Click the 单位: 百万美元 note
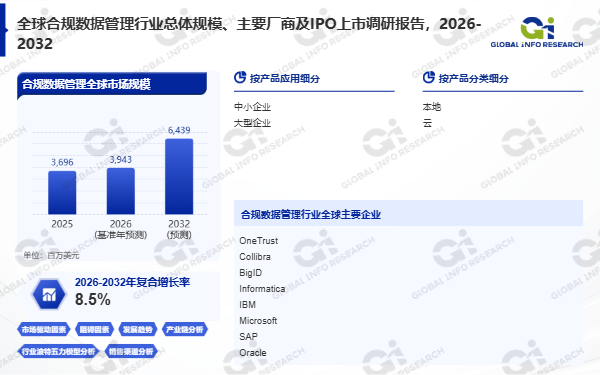The image size is (600, 375). (51, 255)
